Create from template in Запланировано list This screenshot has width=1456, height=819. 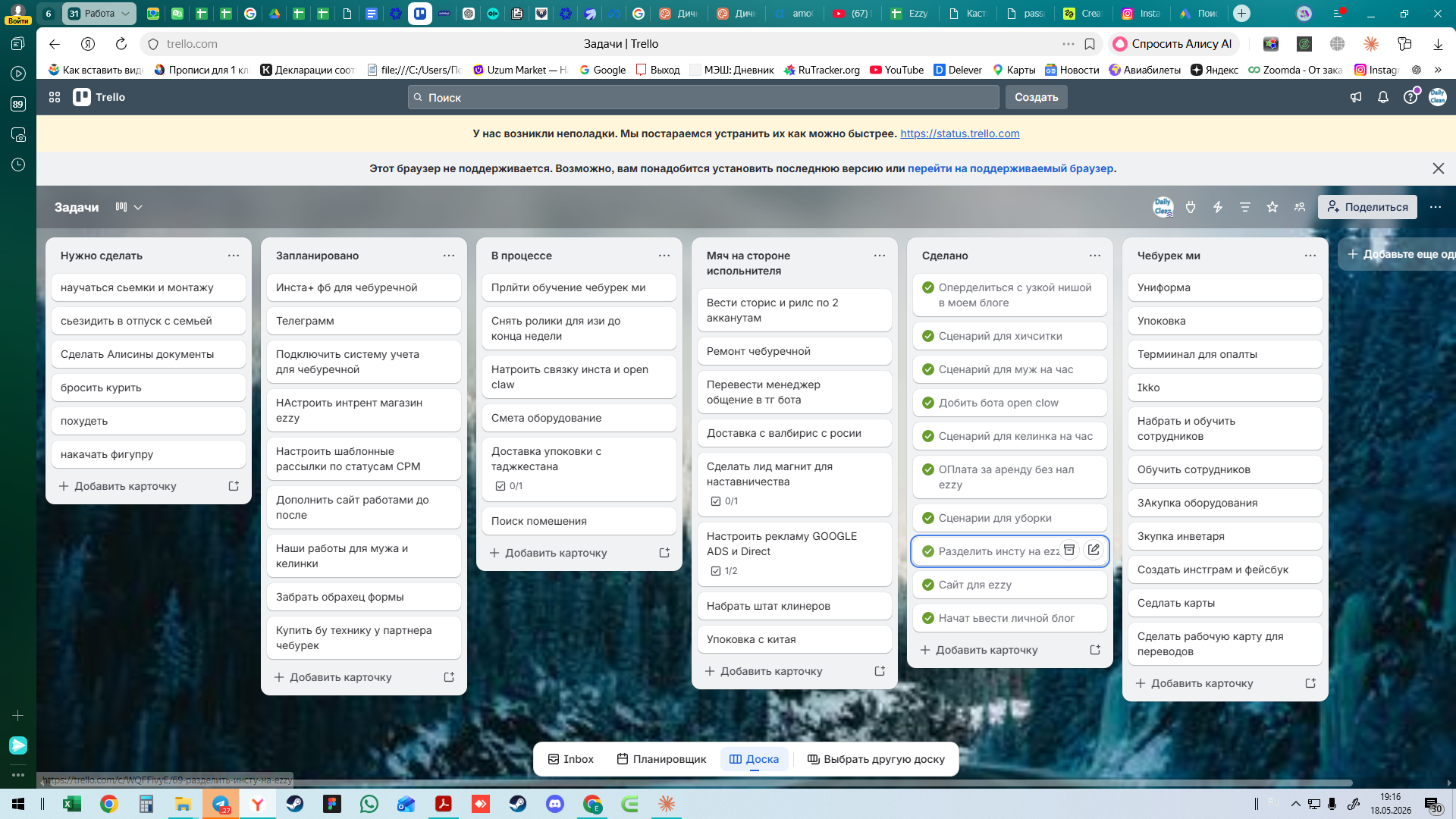pos(449,677)
